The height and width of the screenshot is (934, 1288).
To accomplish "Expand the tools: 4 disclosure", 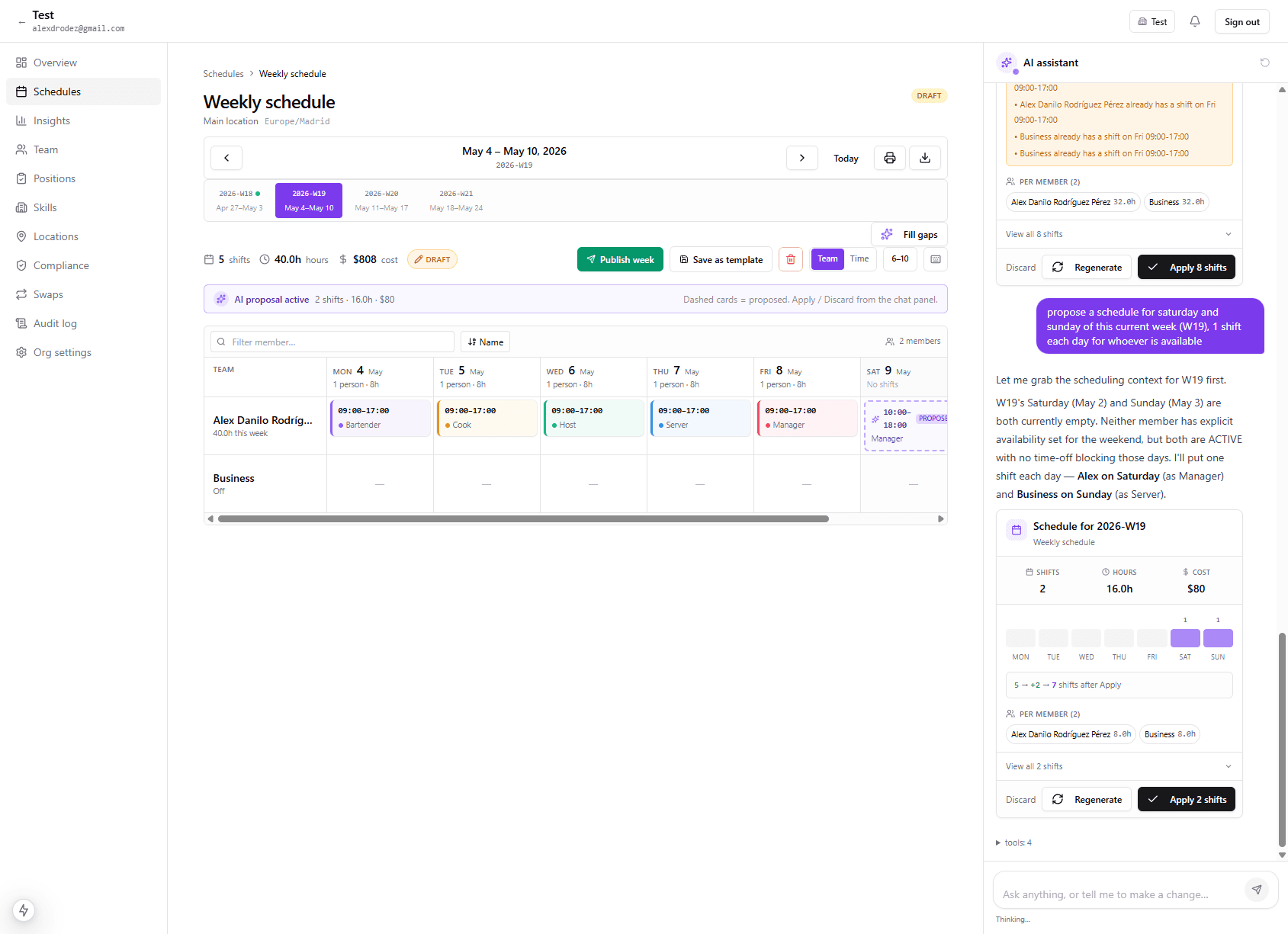I will pos(1014,843).
